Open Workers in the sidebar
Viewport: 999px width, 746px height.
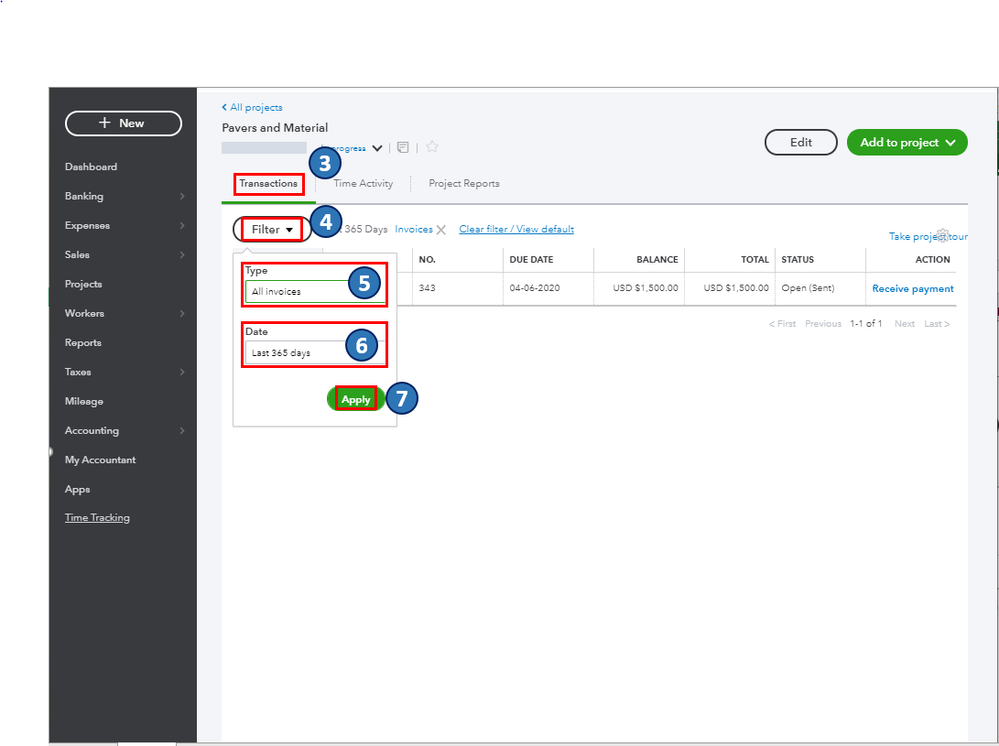click(85, 313)
